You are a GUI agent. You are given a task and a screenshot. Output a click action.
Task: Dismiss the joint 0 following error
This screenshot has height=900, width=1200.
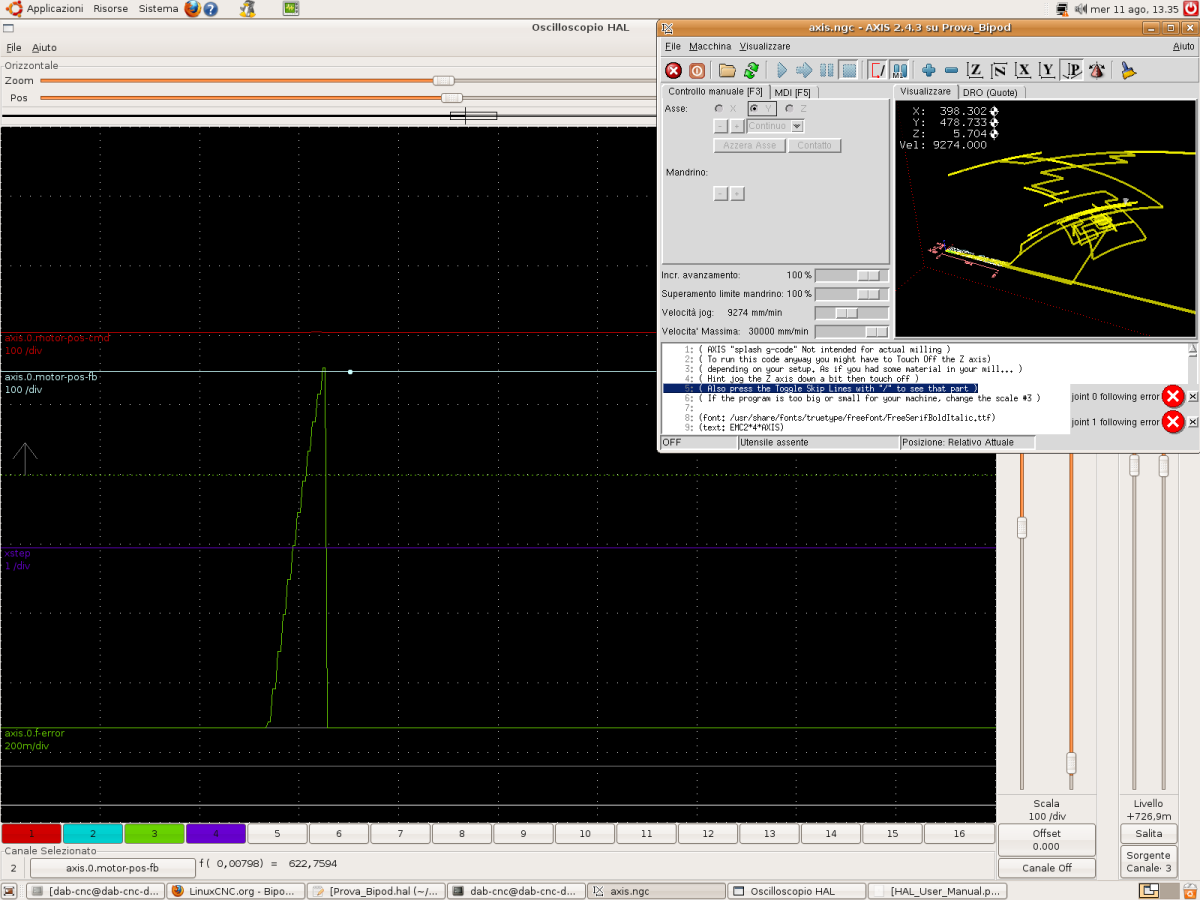1192,396
